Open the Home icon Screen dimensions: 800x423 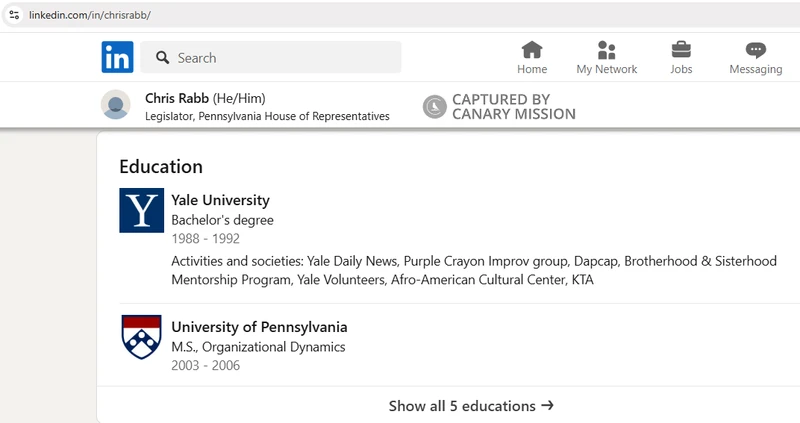coord(532,50)
